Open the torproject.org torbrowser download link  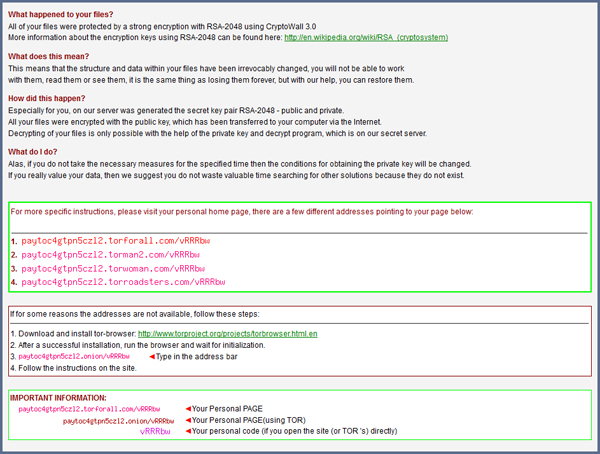click(228, 334)
